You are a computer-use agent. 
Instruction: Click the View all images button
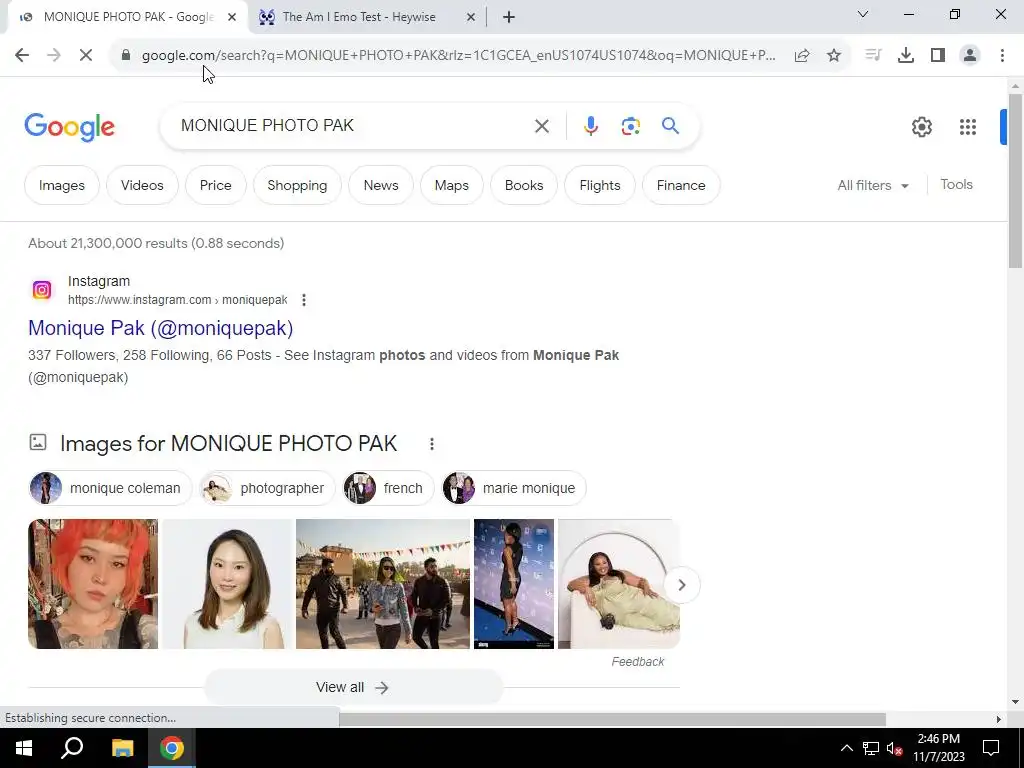pyautogui.click(x=353, y=687)
